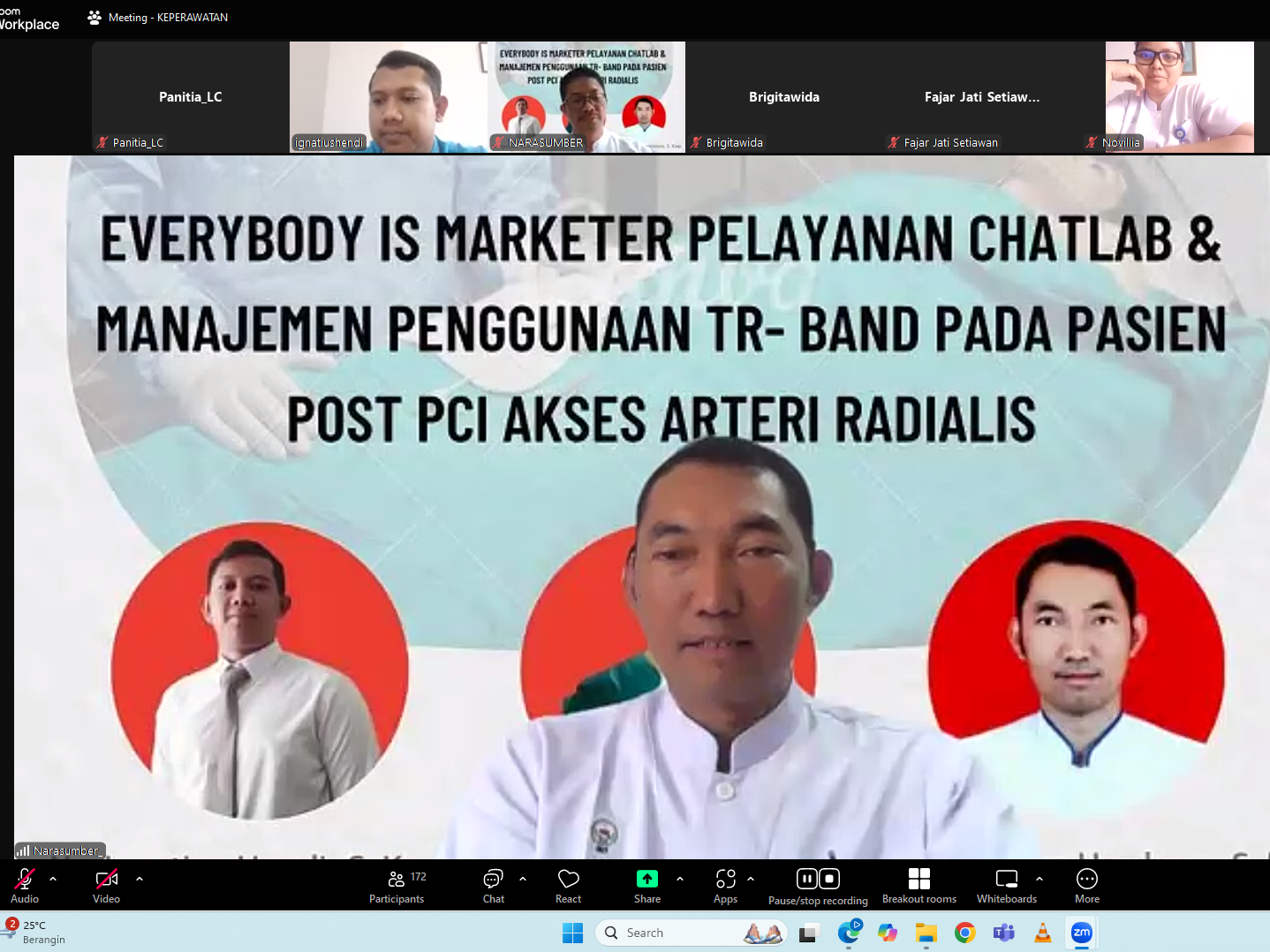1270x952 pixels.
Task: Expand the Chat options arrow
Action: click(523, 879)
